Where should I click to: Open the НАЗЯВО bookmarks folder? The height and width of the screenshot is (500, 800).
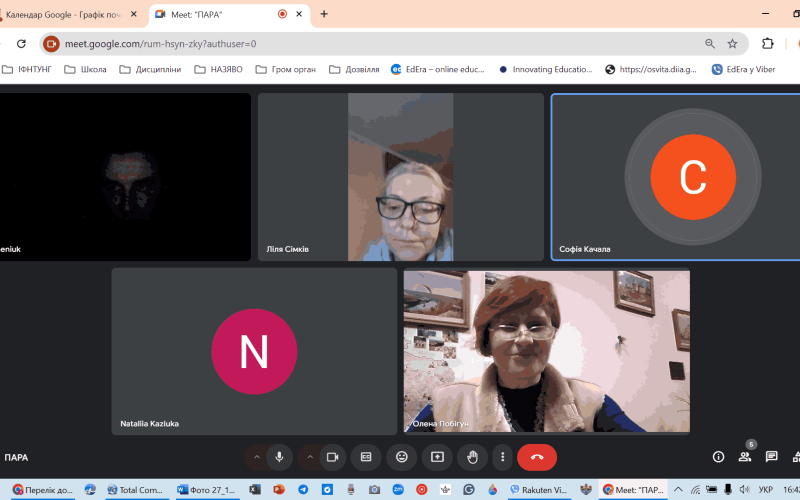[218, 69]
